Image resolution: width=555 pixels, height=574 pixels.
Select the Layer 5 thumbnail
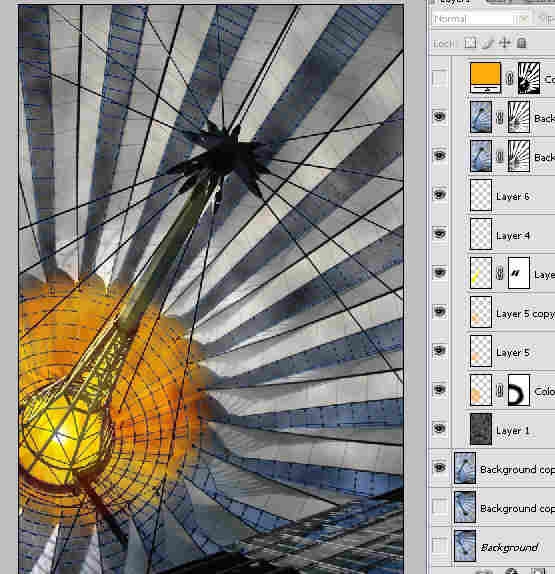[481, 351]
